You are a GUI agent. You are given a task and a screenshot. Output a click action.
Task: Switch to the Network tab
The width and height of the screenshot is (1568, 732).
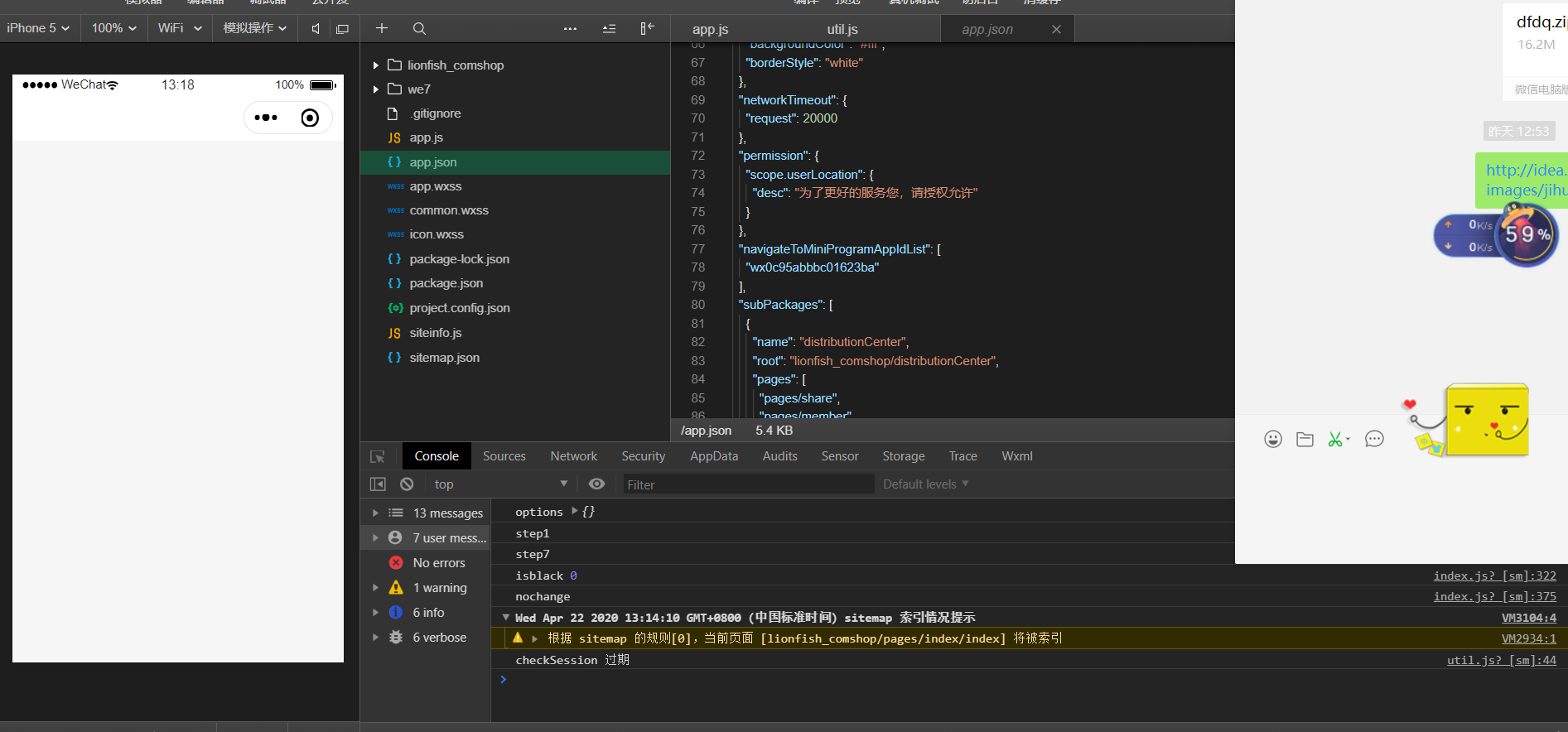click(x=573, y=456)
